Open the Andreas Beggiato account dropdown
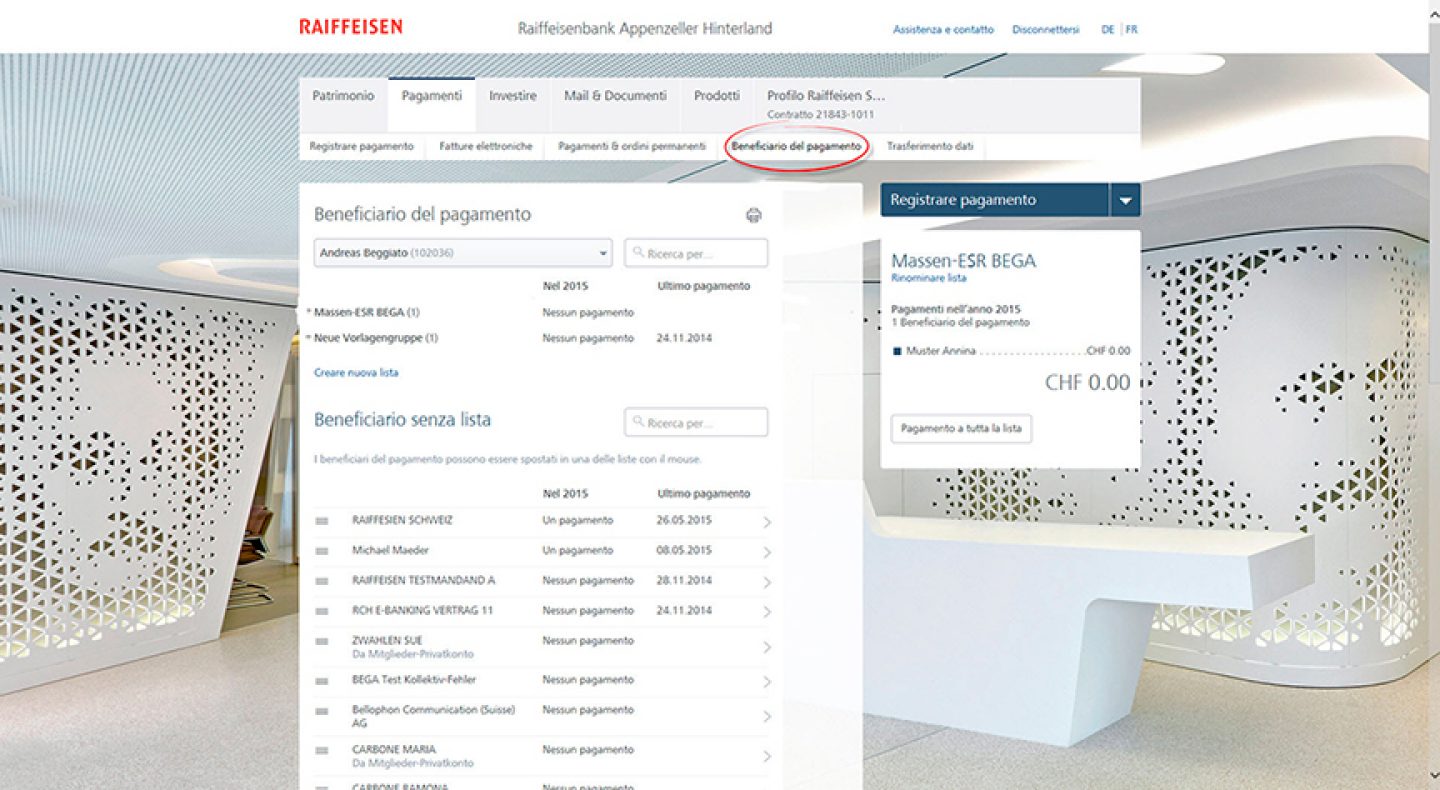1440x790 pixels. click(x=463, y=253)
